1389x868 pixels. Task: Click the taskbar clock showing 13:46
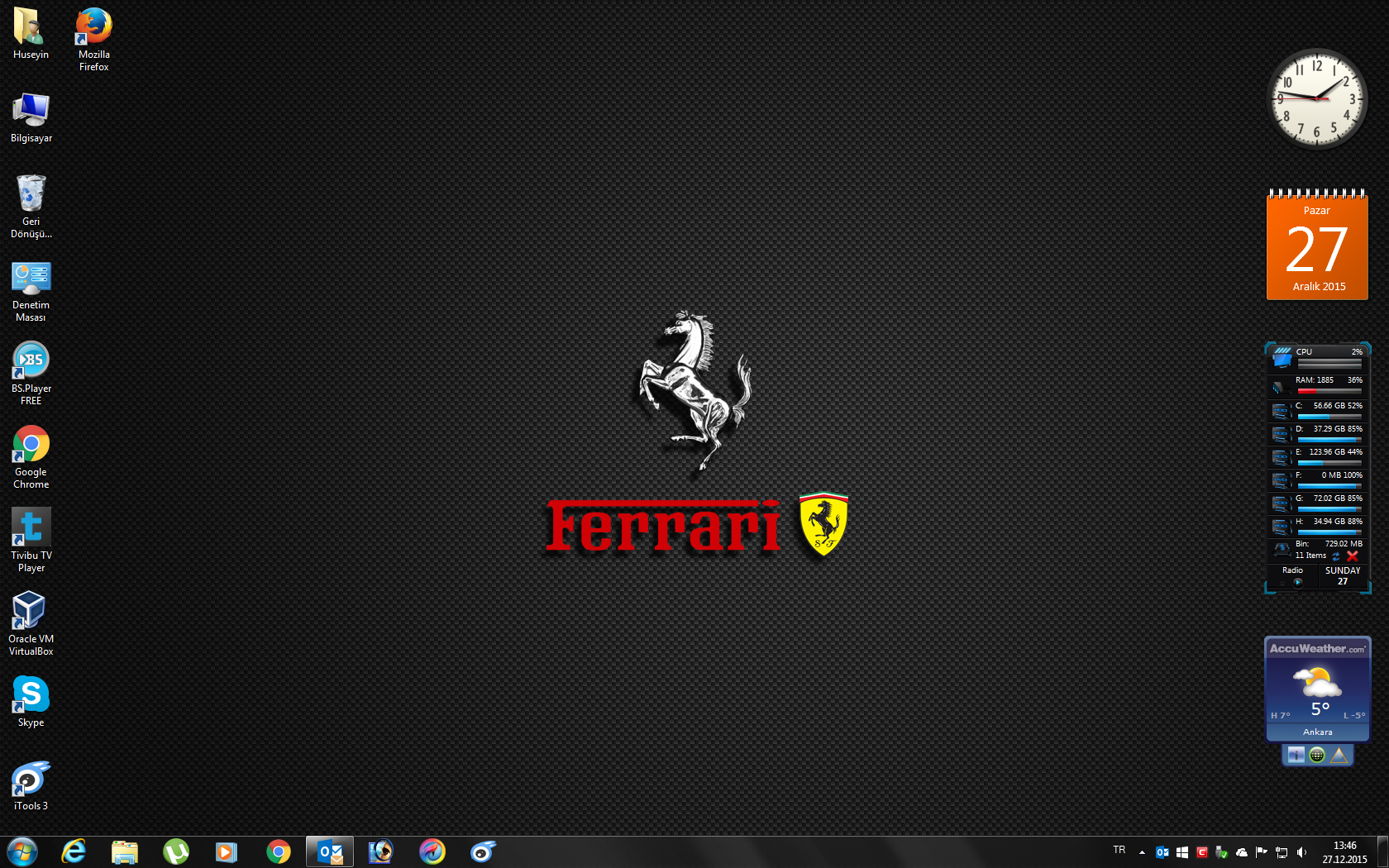point(1344,852)
